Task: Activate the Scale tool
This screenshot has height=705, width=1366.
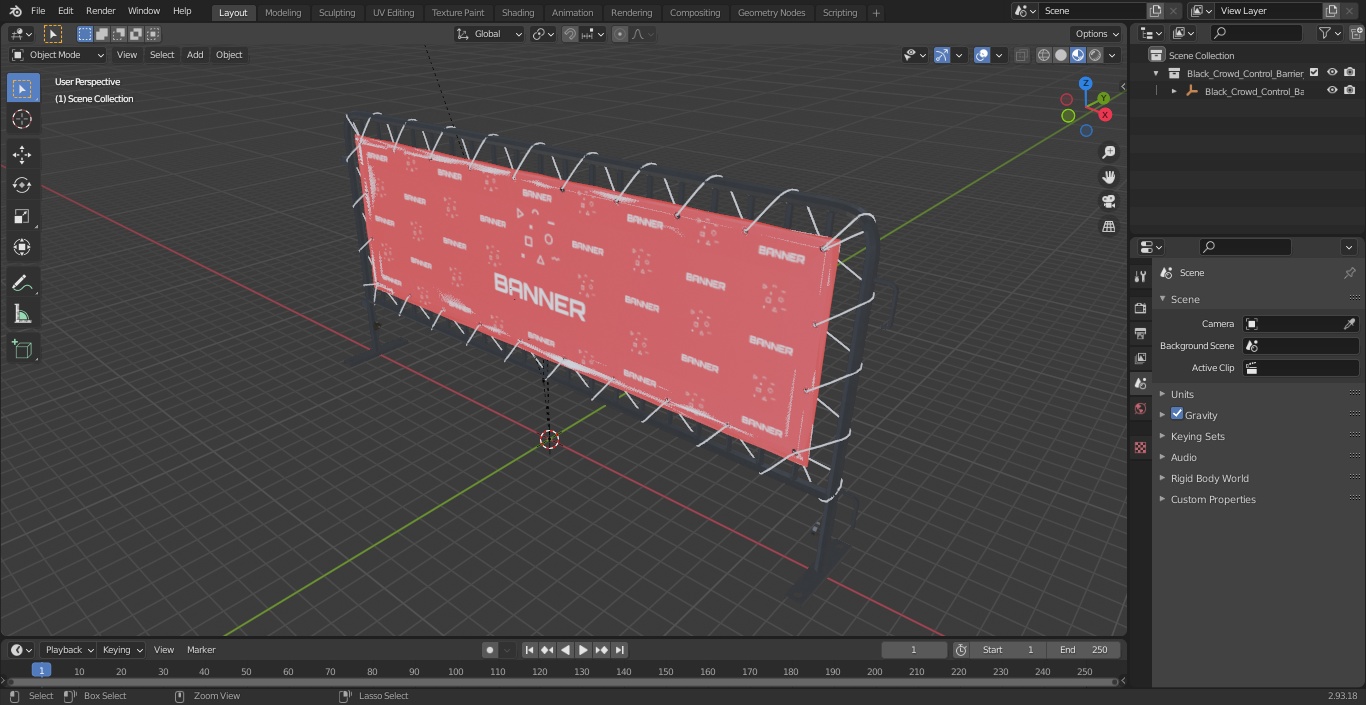Action: pyautogui.click(x=22, y=216)
